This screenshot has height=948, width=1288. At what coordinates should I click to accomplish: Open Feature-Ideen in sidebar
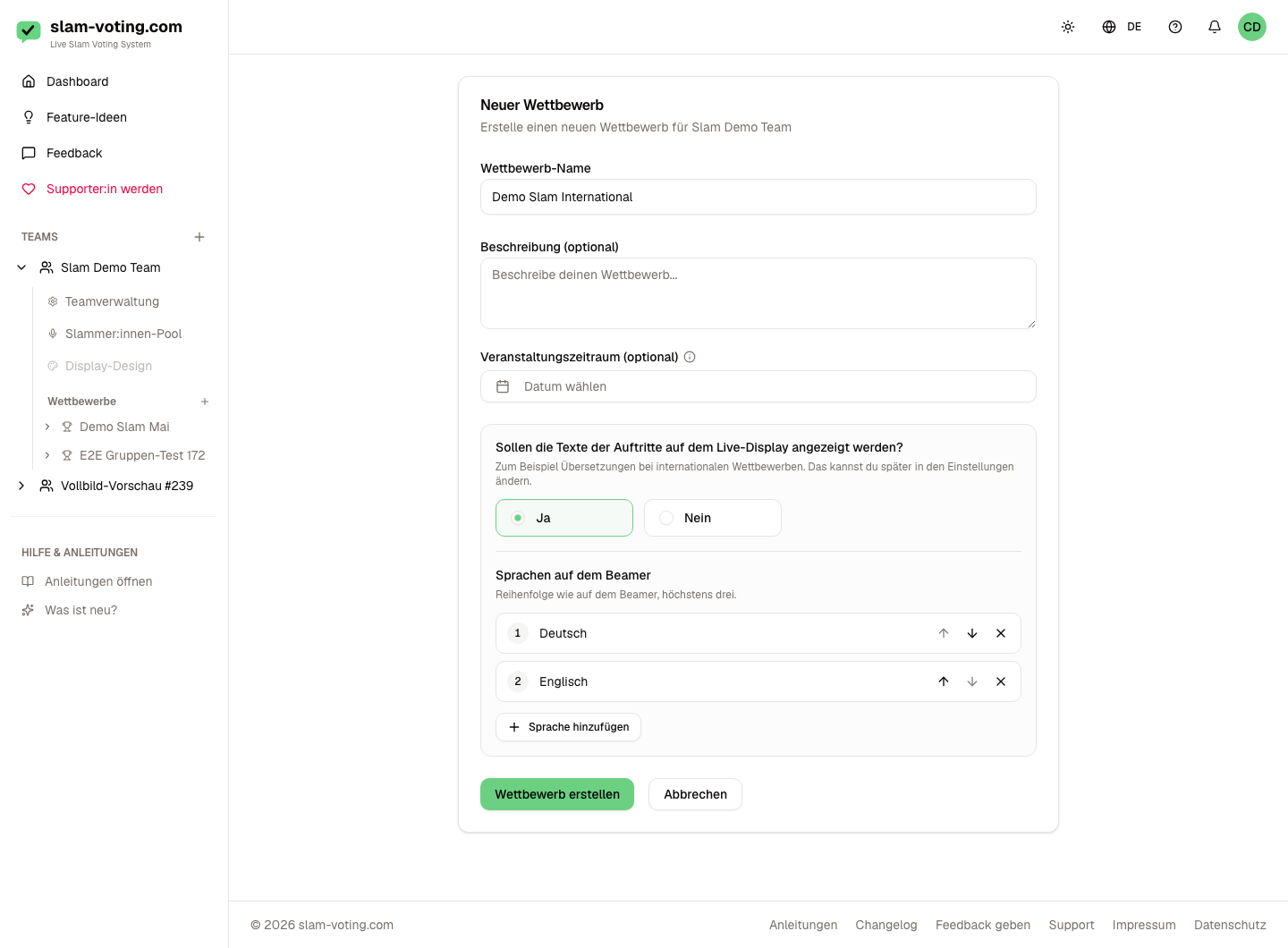tap(114, 117)
